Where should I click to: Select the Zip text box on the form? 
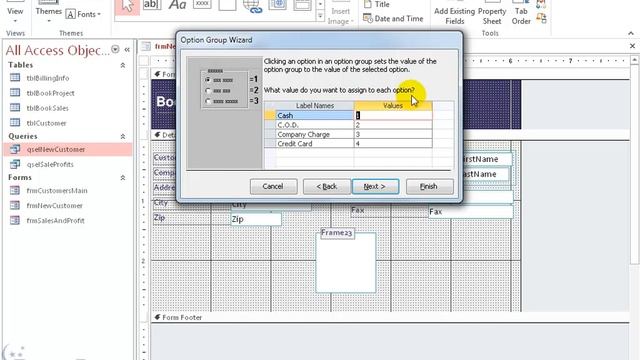click(256, 219)
